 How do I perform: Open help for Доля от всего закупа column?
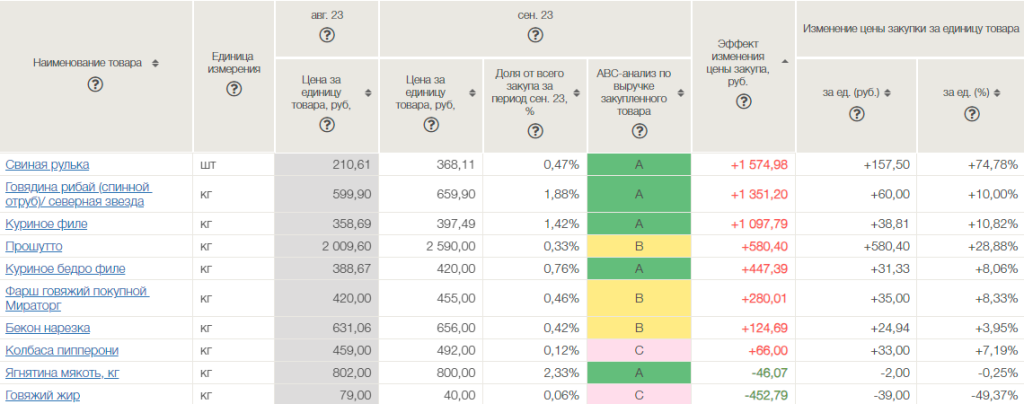point(535,131)
